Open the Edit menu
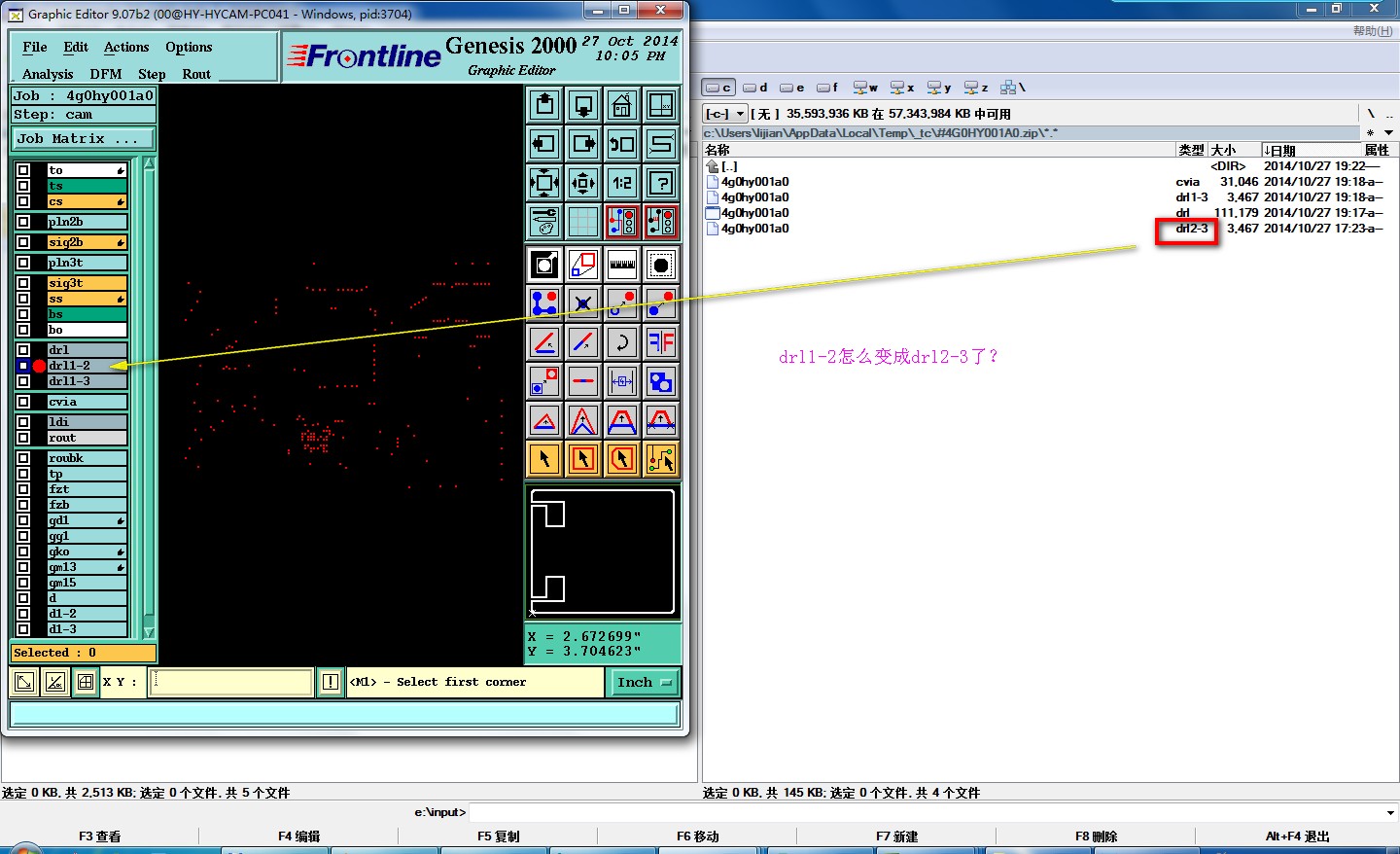Viewport: 1400px width, 854px height. (76, 47)
